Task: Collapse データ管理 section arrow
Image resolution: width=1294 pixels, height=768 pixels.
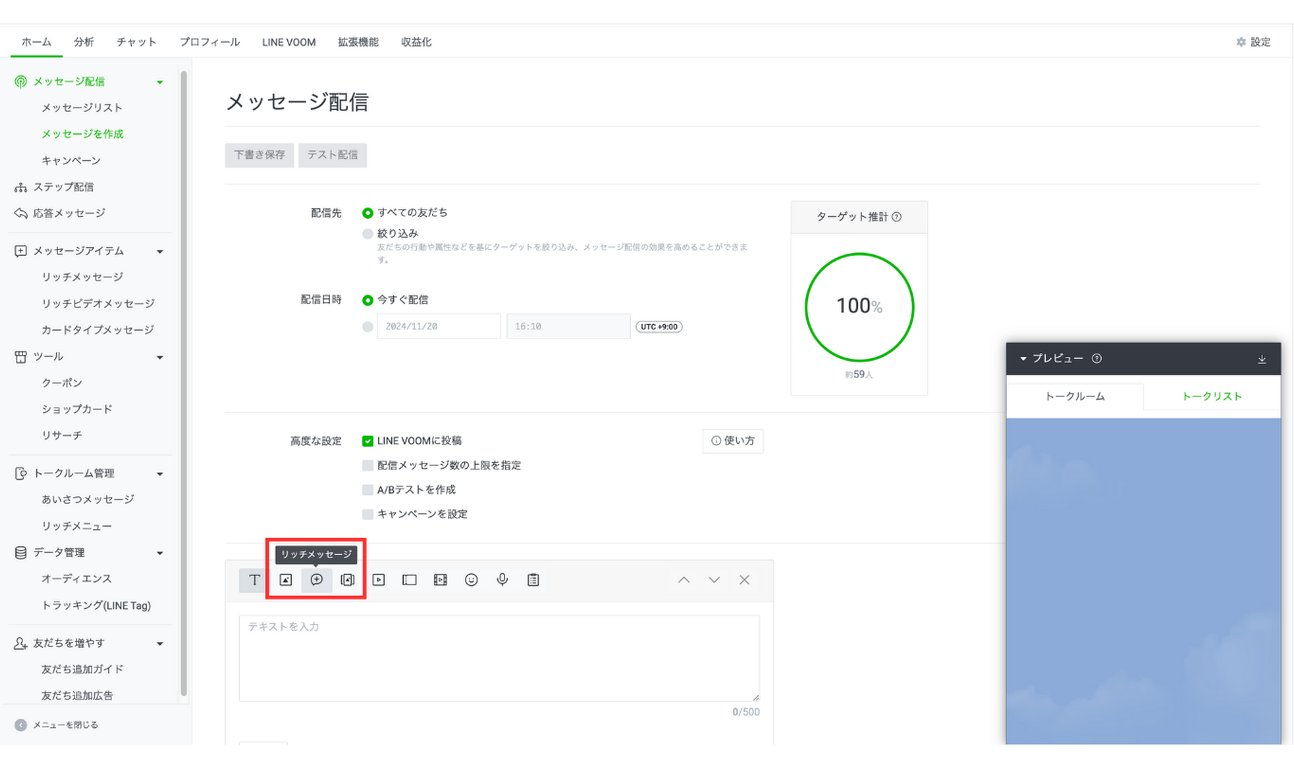Action: coord(160,553)
